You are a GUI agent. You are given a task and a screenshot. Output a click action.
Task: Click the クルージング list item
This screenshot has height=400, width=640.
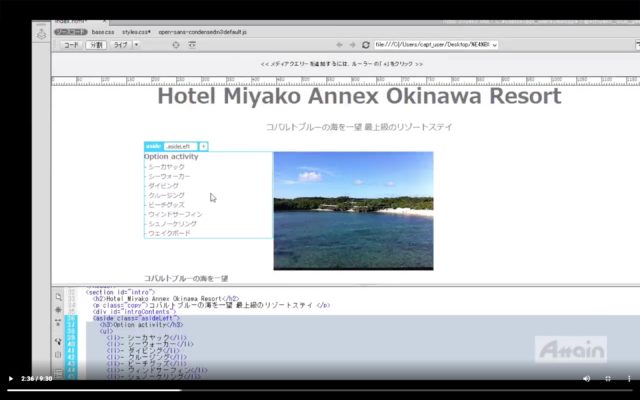coord(166,196)
